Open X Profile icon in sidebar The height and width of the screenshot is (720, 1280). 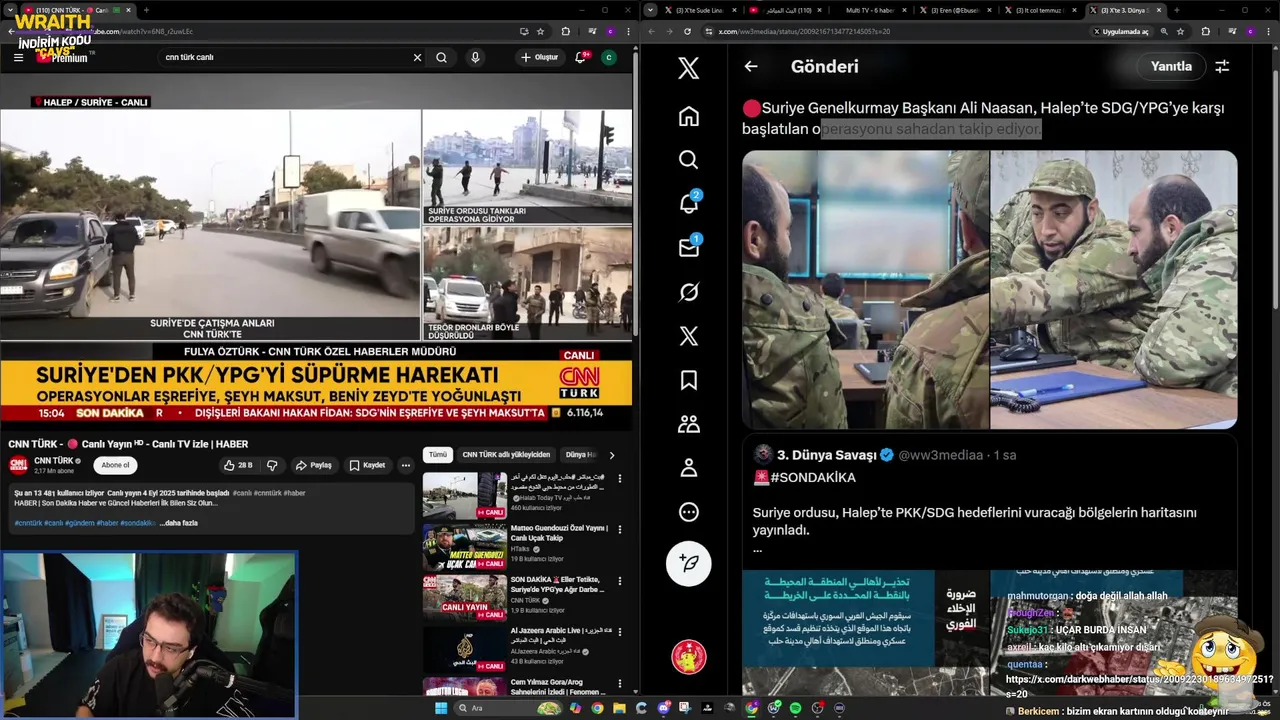688,468
